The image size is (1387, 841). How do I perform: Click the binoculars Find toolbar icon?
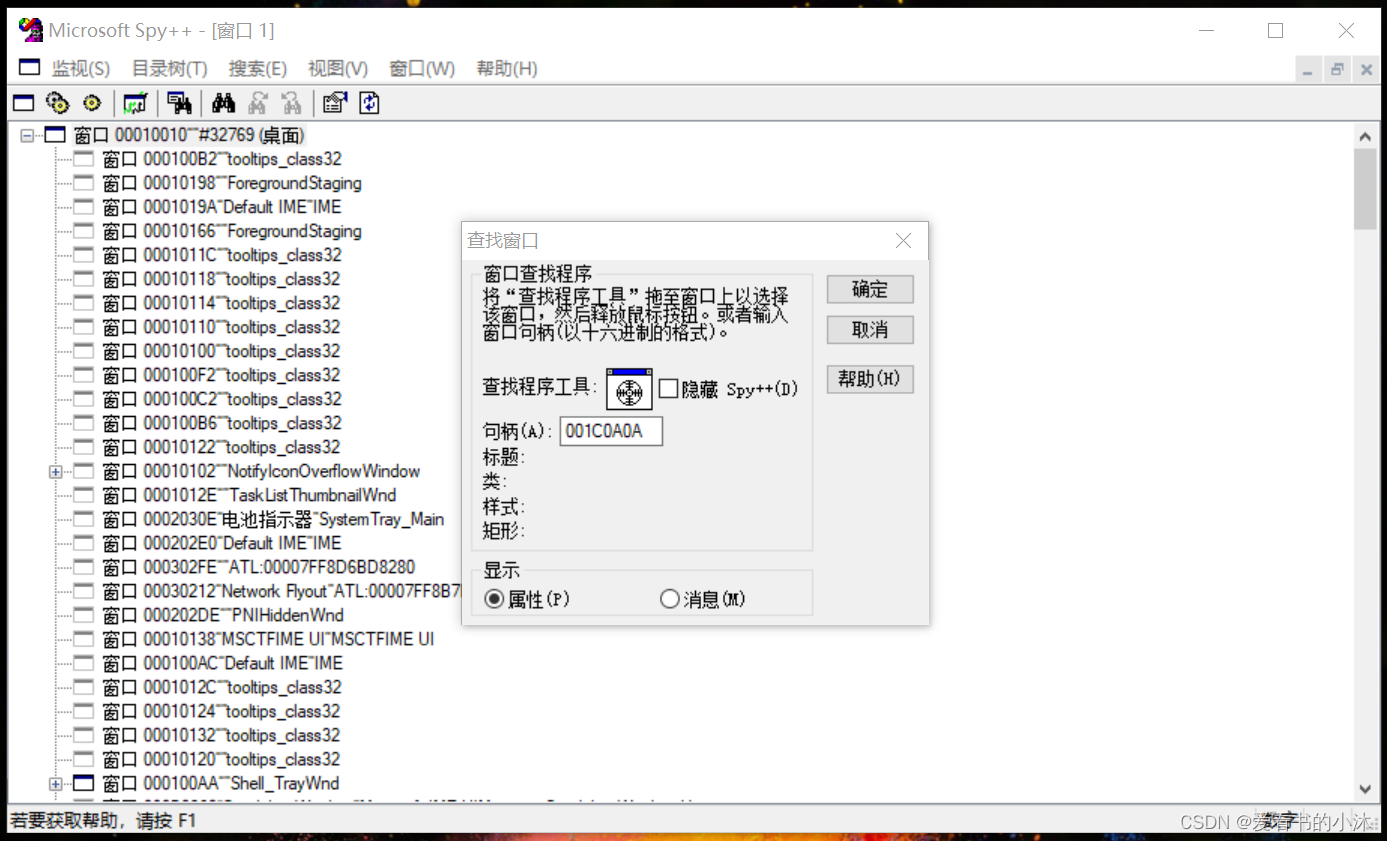pyautogui.click(x=223, y=103)
